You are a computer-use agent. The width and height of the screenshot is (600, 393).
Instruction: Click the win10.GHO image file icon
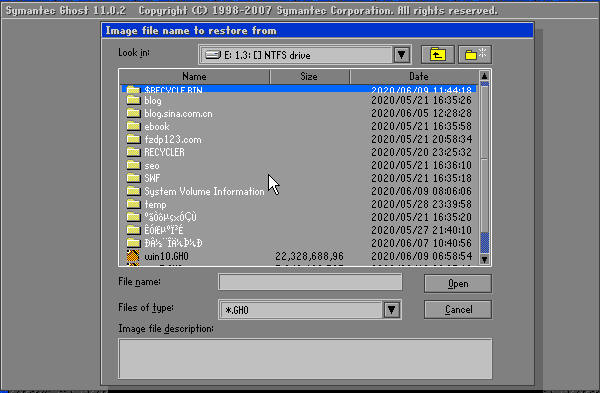(133, 256)
